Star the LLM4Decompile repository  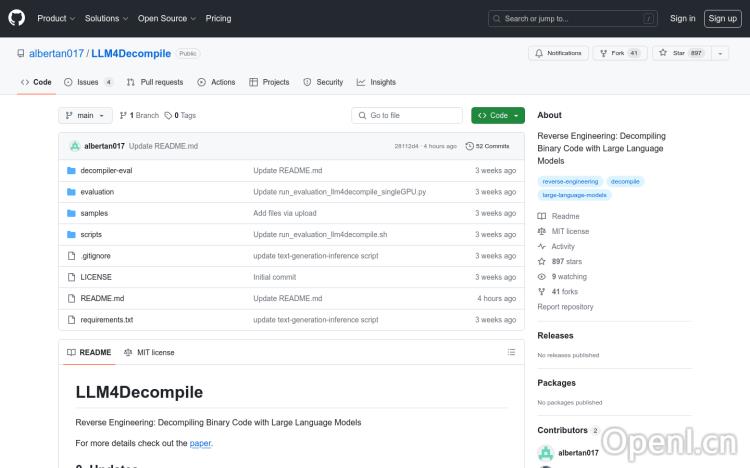point(673,53)
